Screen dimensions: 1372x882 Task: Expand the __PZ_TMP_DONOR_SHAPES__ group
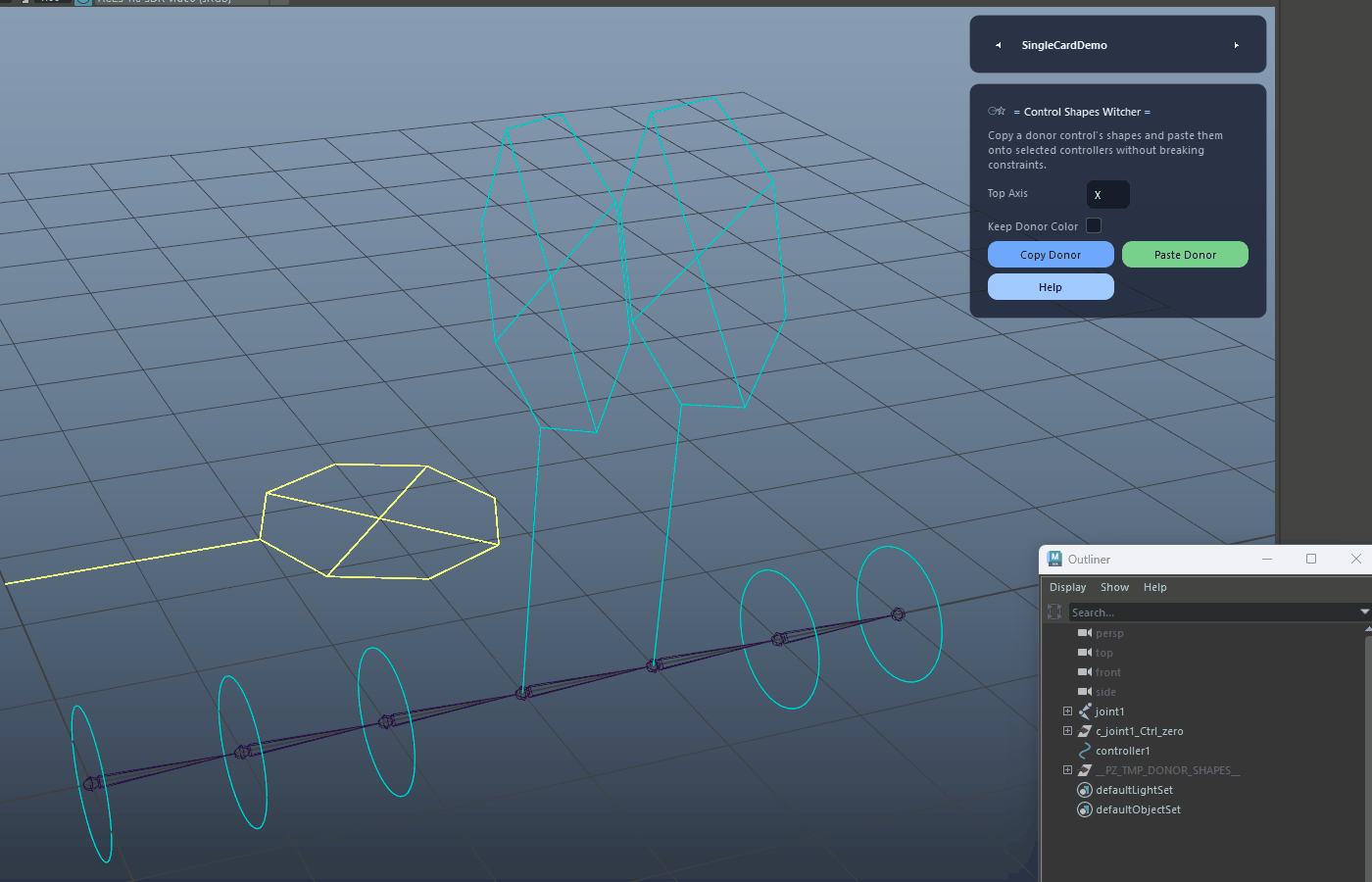(x=1067, y=770)
